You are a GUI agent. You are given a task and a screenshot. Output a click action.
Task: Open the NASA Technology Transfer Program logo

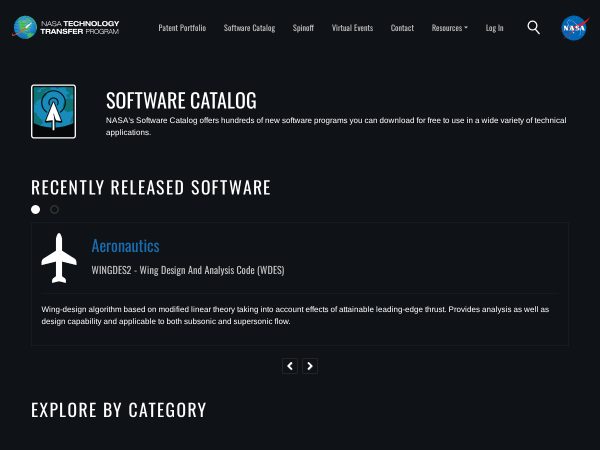(x=65, y=27)
